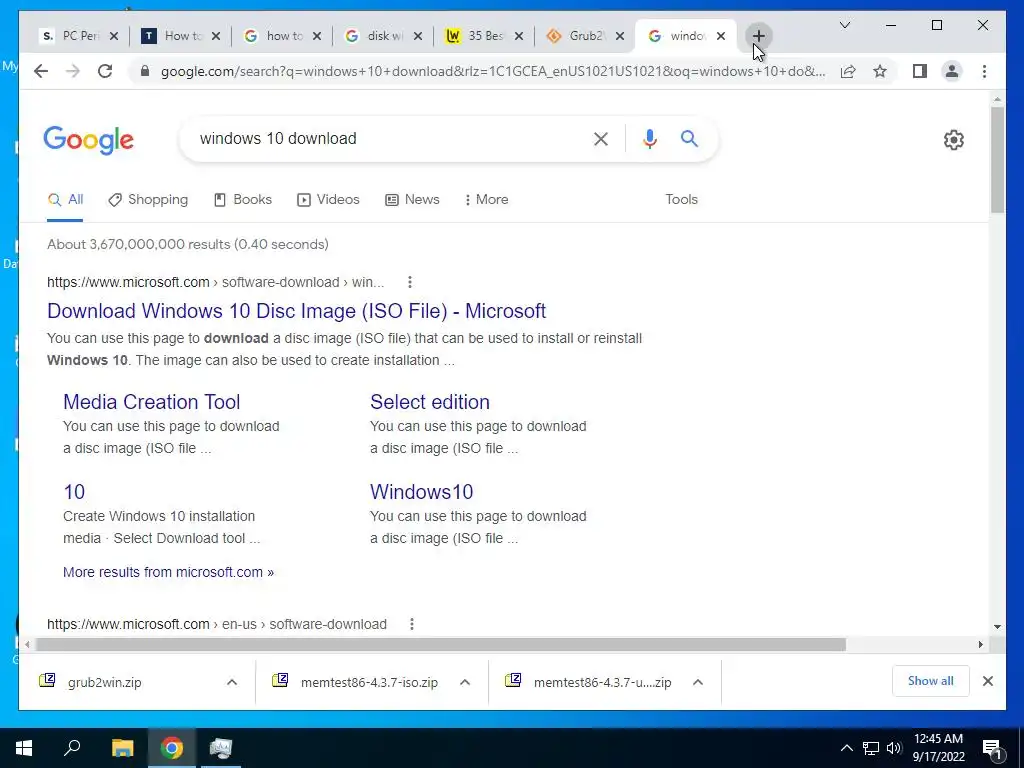
Task: Open the Select edition link
Action: (x=430, y=402)
